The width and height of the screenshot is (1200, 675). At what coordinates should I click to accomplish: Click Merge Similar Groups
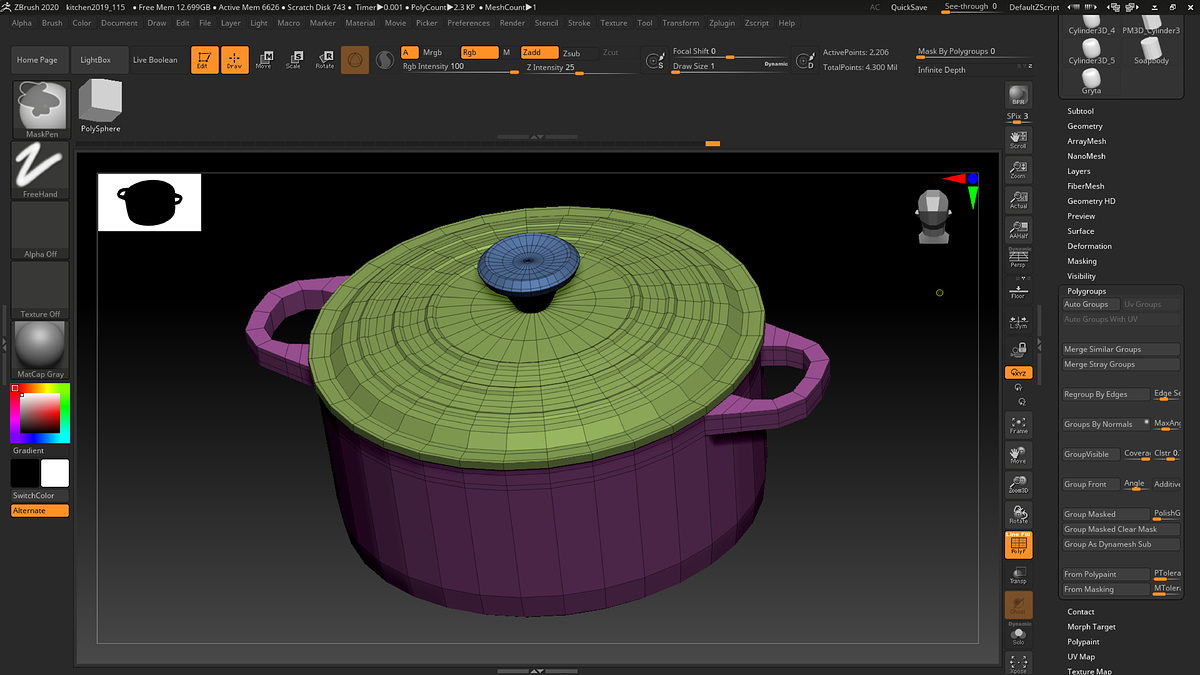[x=1121, y=349]
